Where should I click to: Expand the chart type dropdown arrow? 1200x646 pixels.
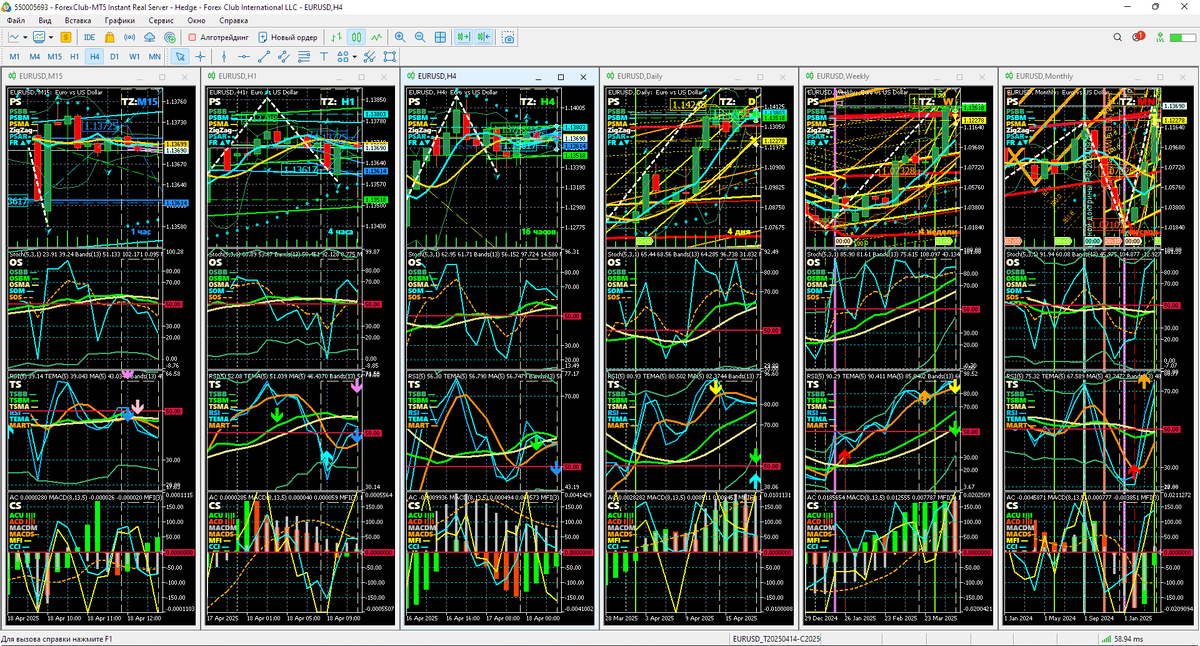point(26,37)
